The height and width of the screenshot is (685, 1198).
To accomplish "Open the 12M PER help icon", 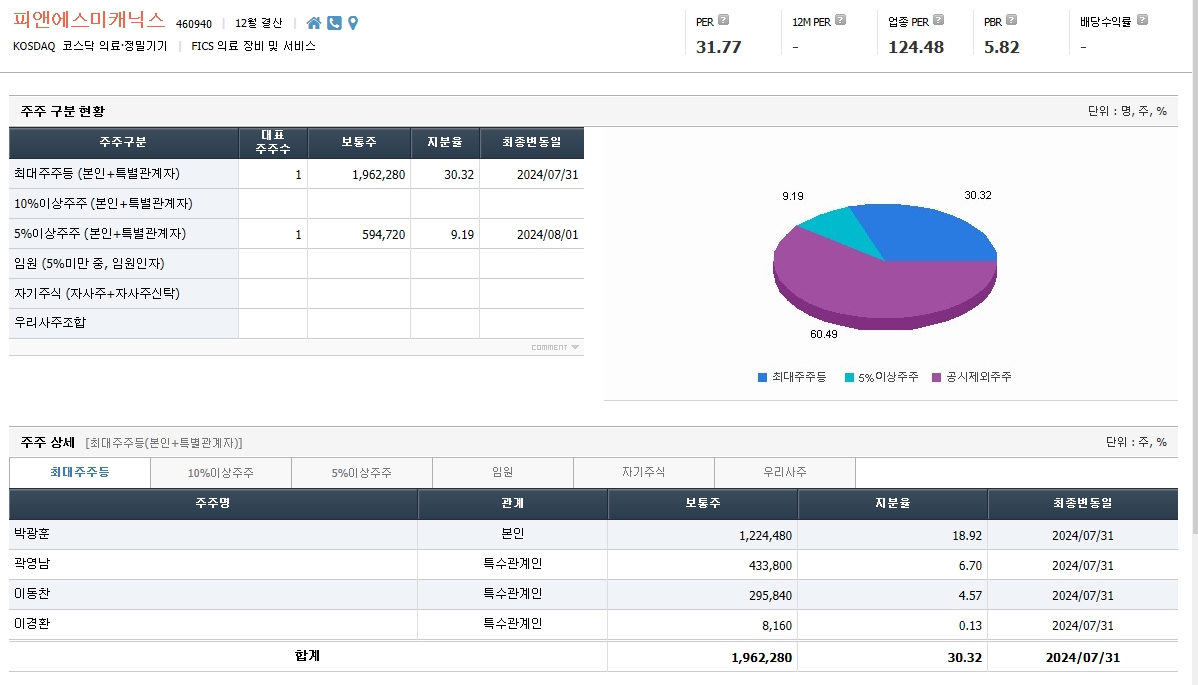I will pyautogui.click(x=840, y=20).
